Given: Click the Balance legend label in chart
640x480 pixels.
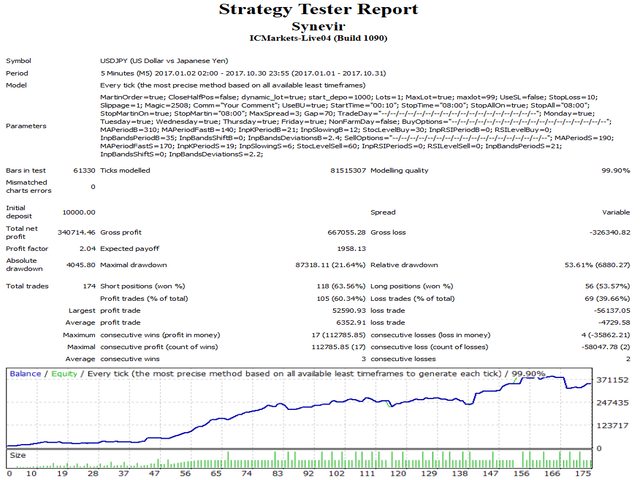Looking at the screenshot, I should (25, 373).
